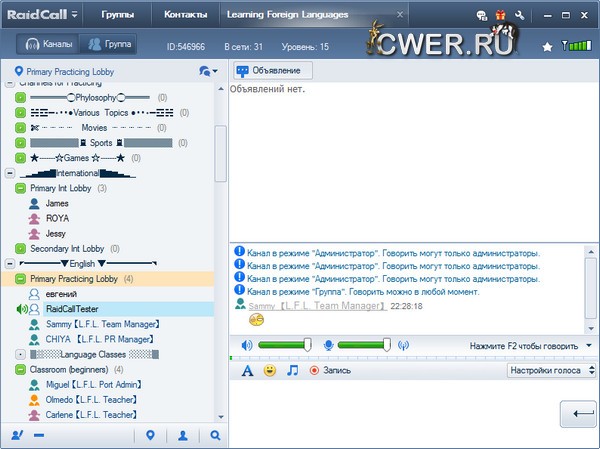
Task: Click the location pin icon in bottom bar
Action: (150, 435)
